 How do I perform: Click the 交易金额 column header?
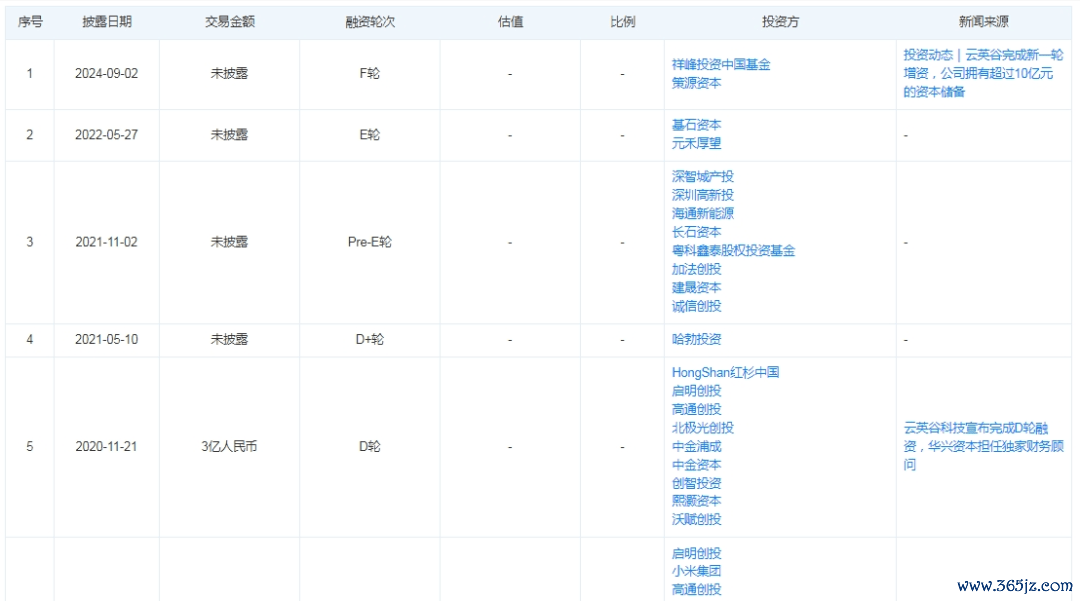click(229, 22)
